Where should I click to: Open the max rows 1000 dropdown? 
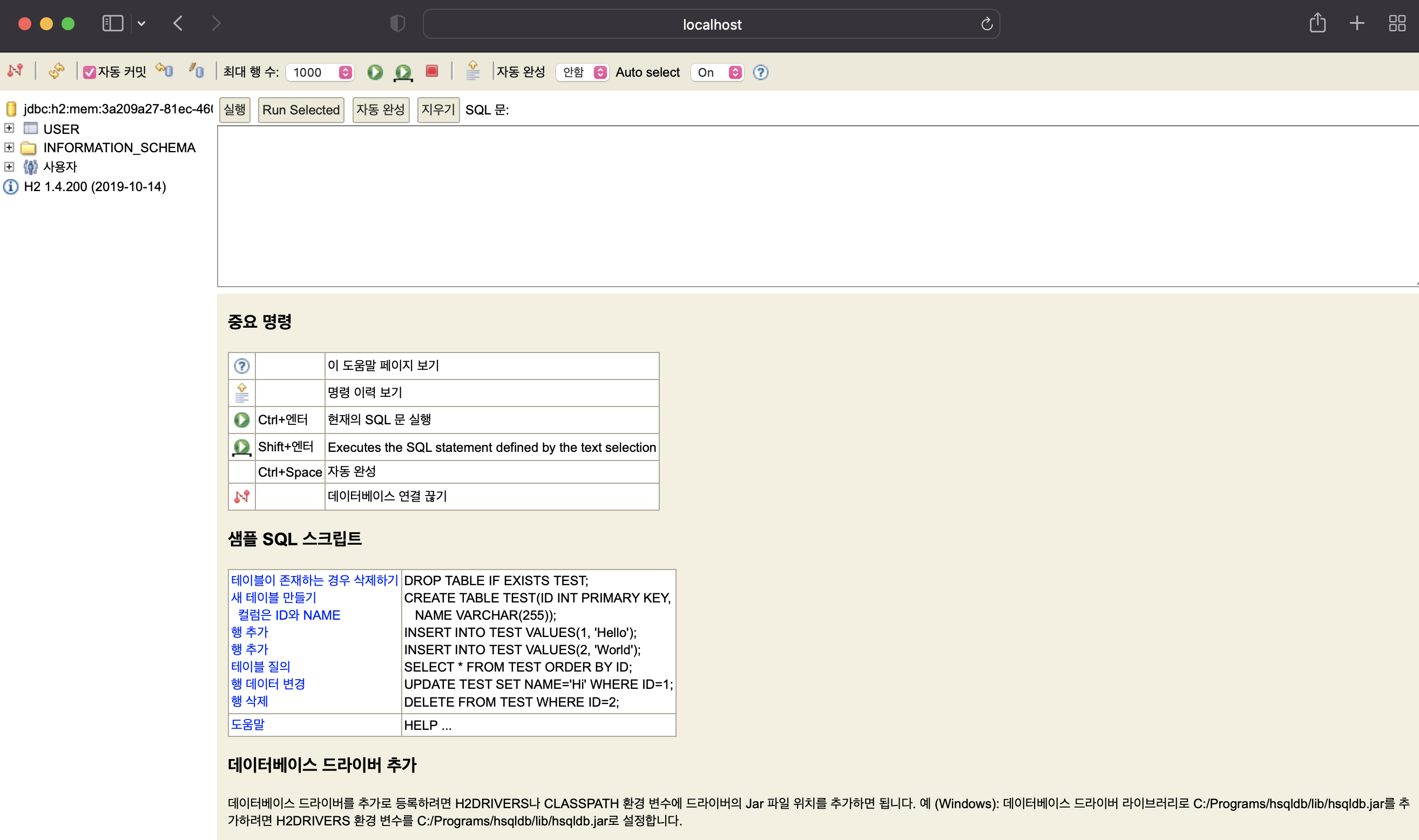click(320, 72)
